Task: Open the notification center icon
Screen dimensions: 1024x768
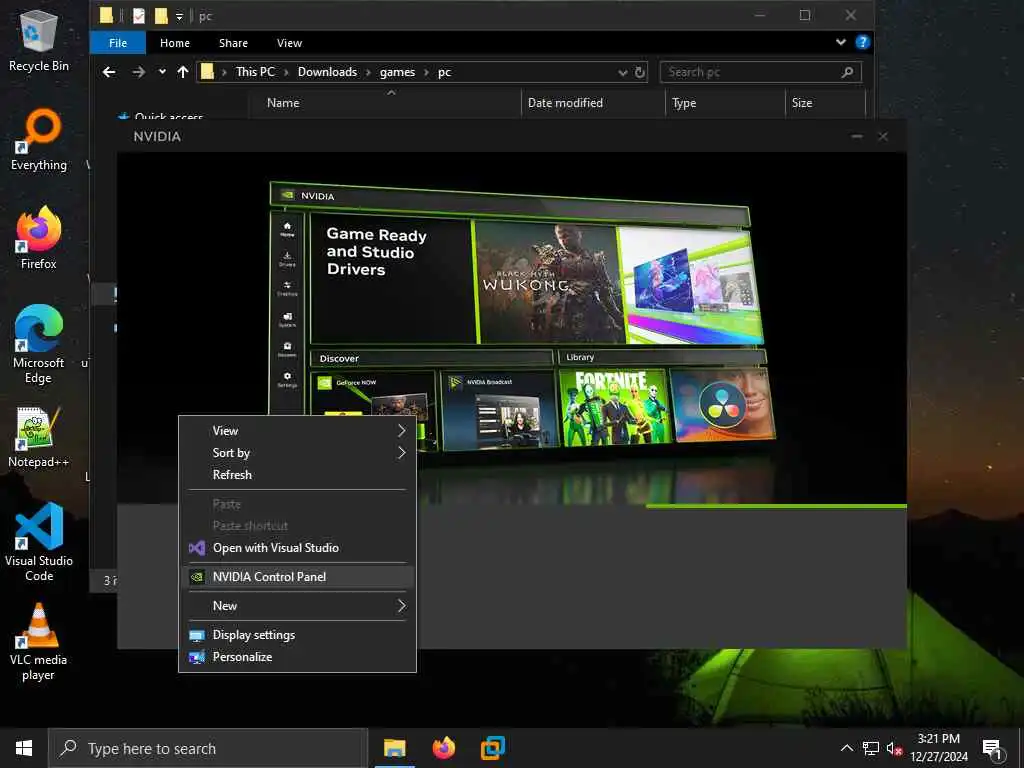Action: click(993, 748)
